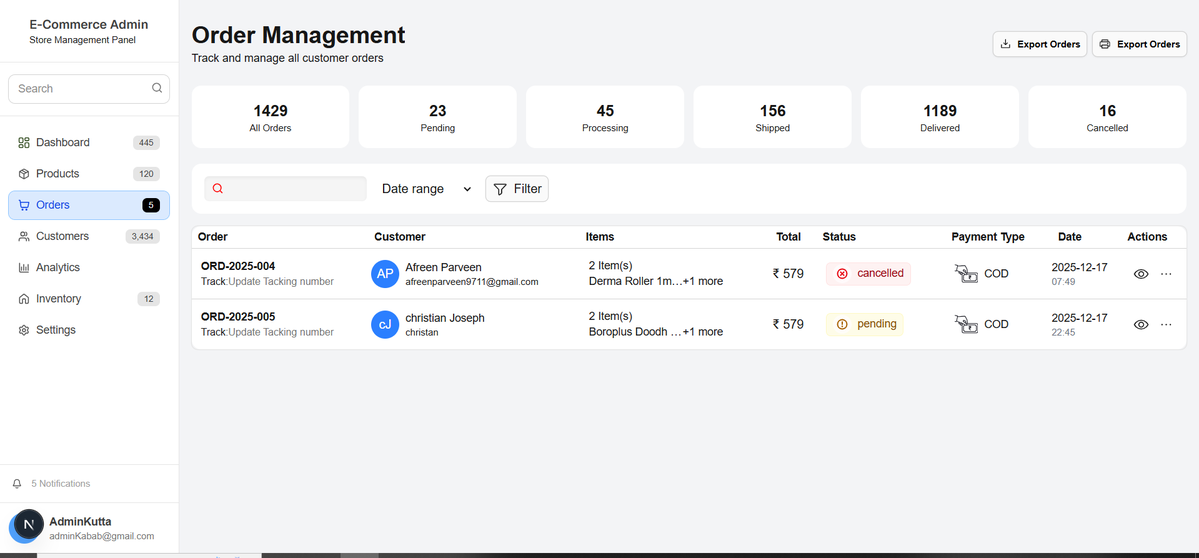Click Update Tacking number for ORD-2025-004
The height and width of the screenshot is (558, 1199).
(281, 281)
